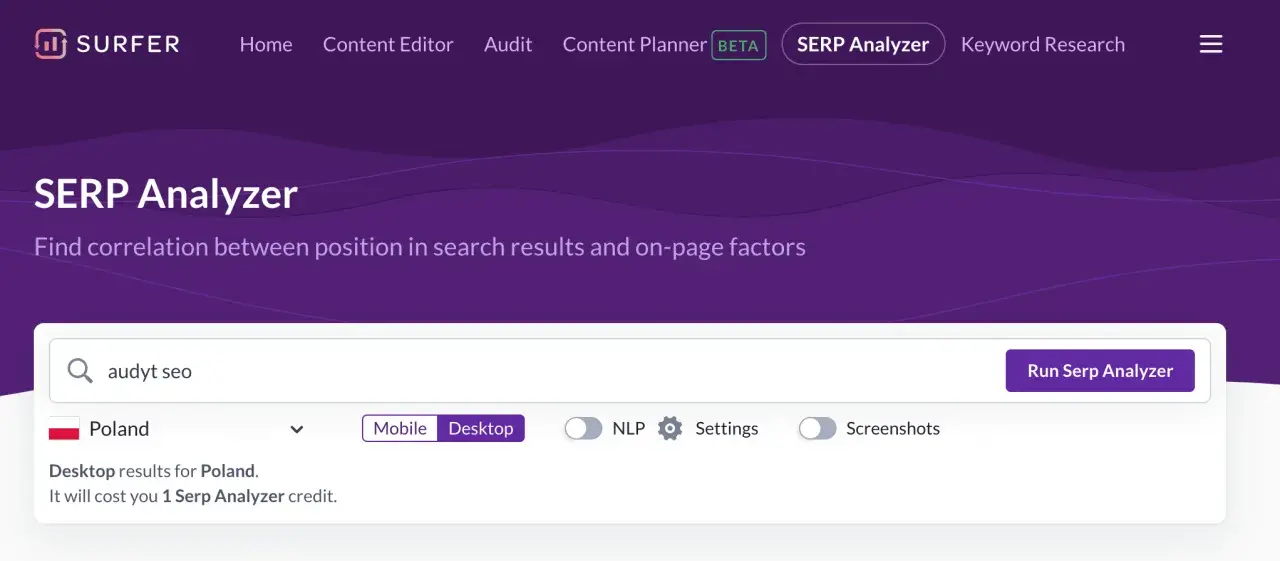Click 'Desktop results for Poland' text
This screenshot has height=561, width=1280.
coord(154,471)
